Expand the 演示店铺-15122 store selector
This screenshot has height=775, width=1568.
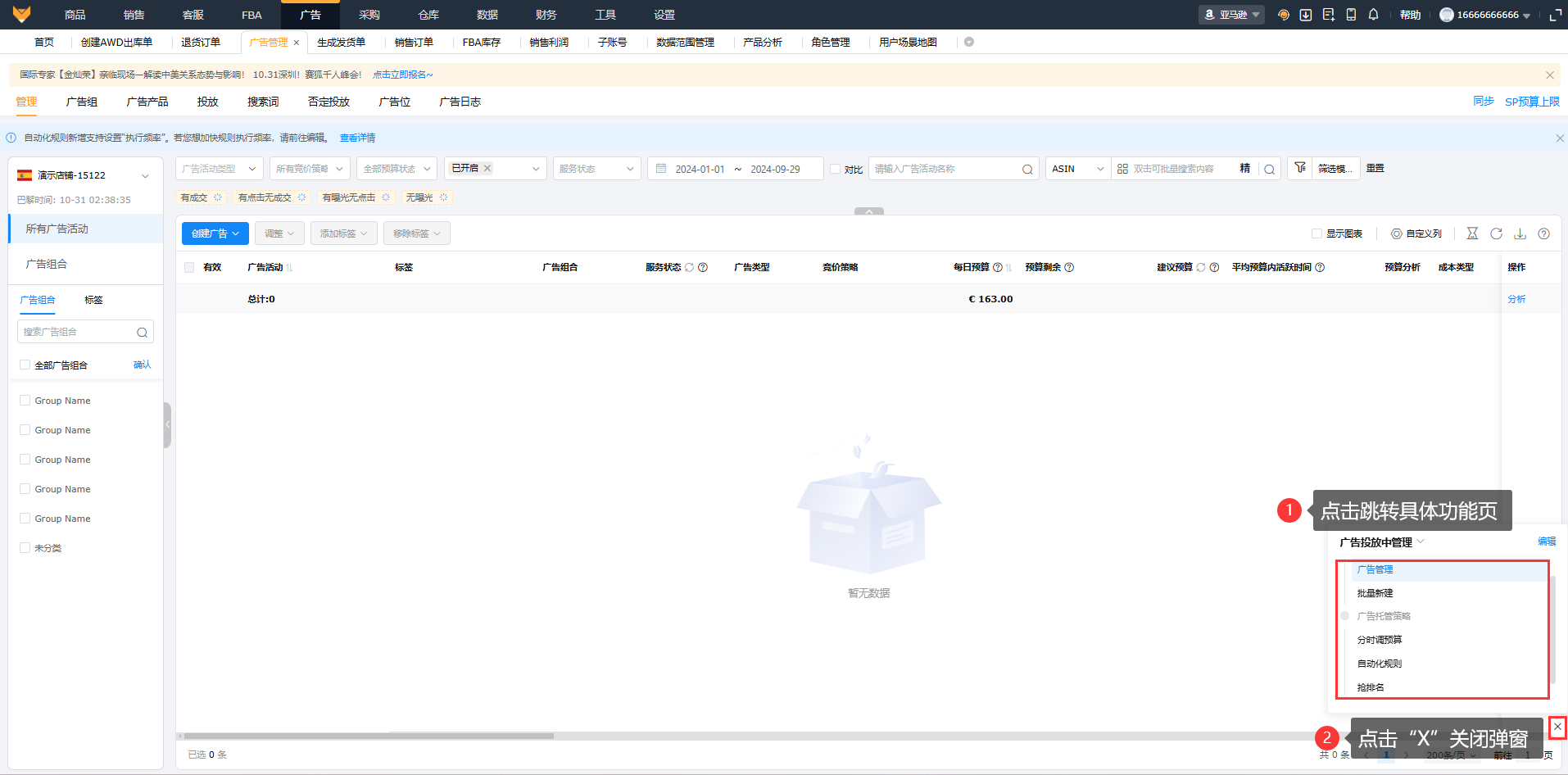(84, 175)
